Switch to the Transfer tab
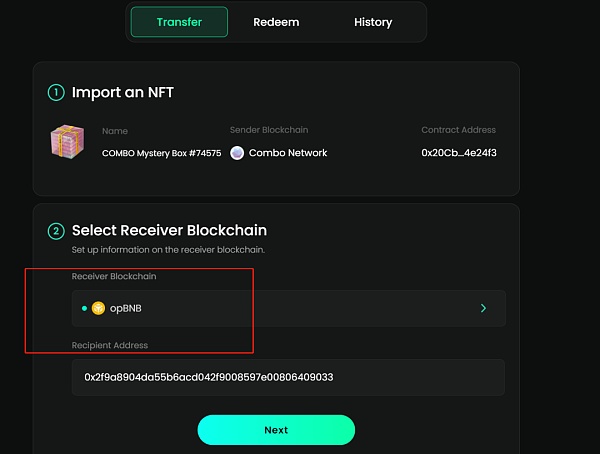The height and width of the screenshot is (454, 600). click(x=179, y=22)
